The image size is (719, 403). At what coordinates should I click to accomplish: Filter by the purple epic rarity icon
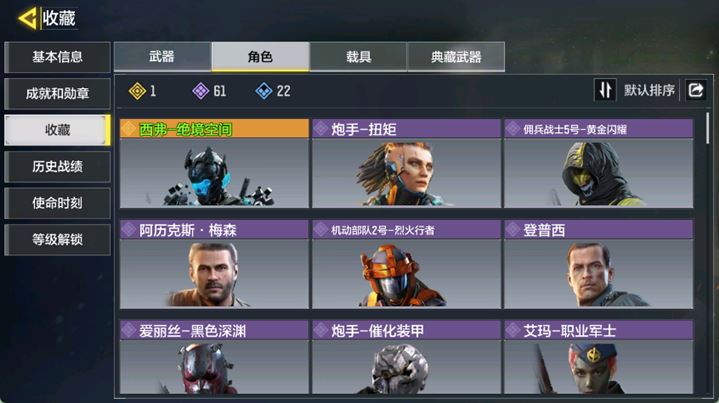[200, 91]
